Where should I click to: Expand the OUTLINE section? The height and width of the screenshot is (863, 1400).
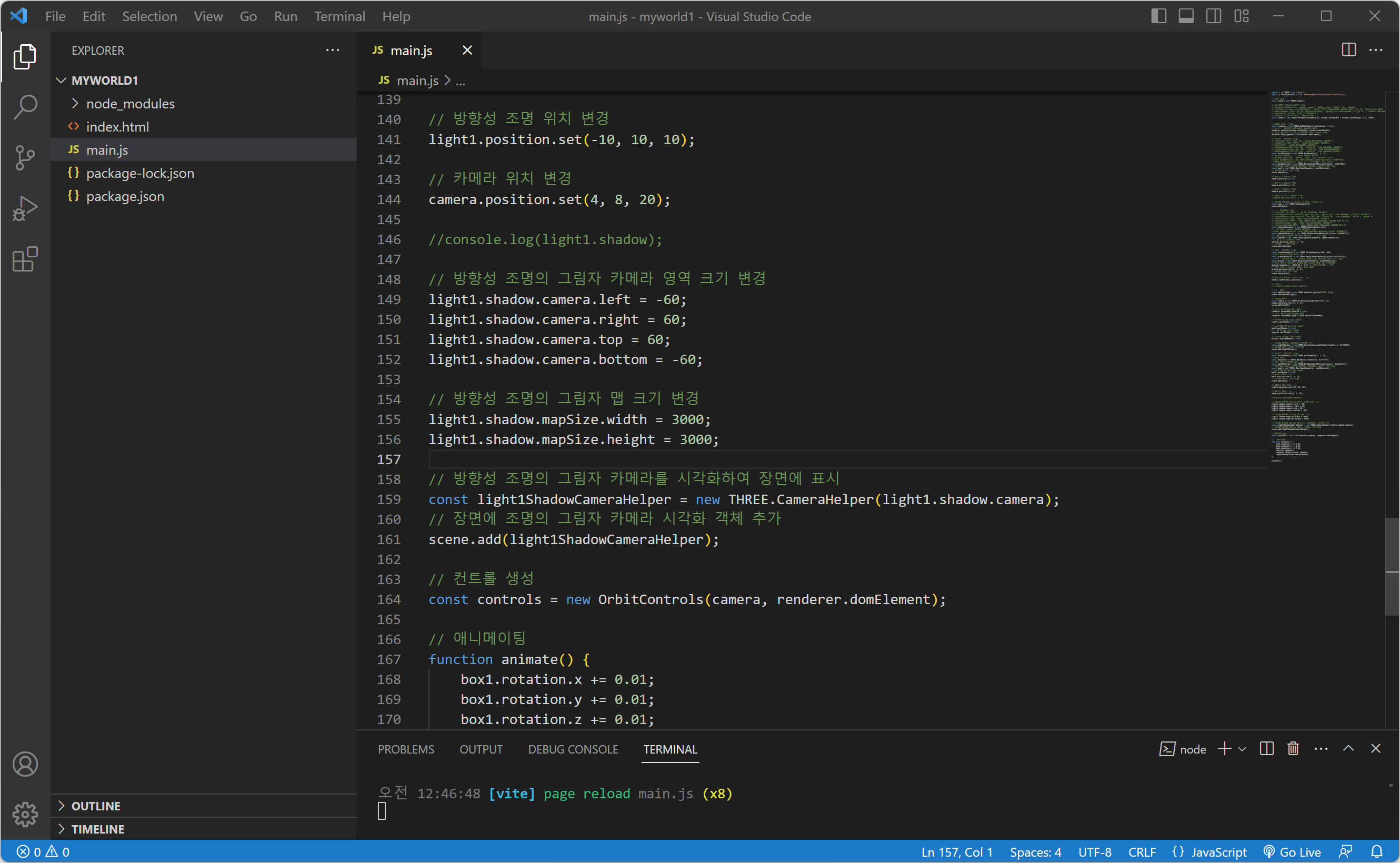[x=96, y=806]
